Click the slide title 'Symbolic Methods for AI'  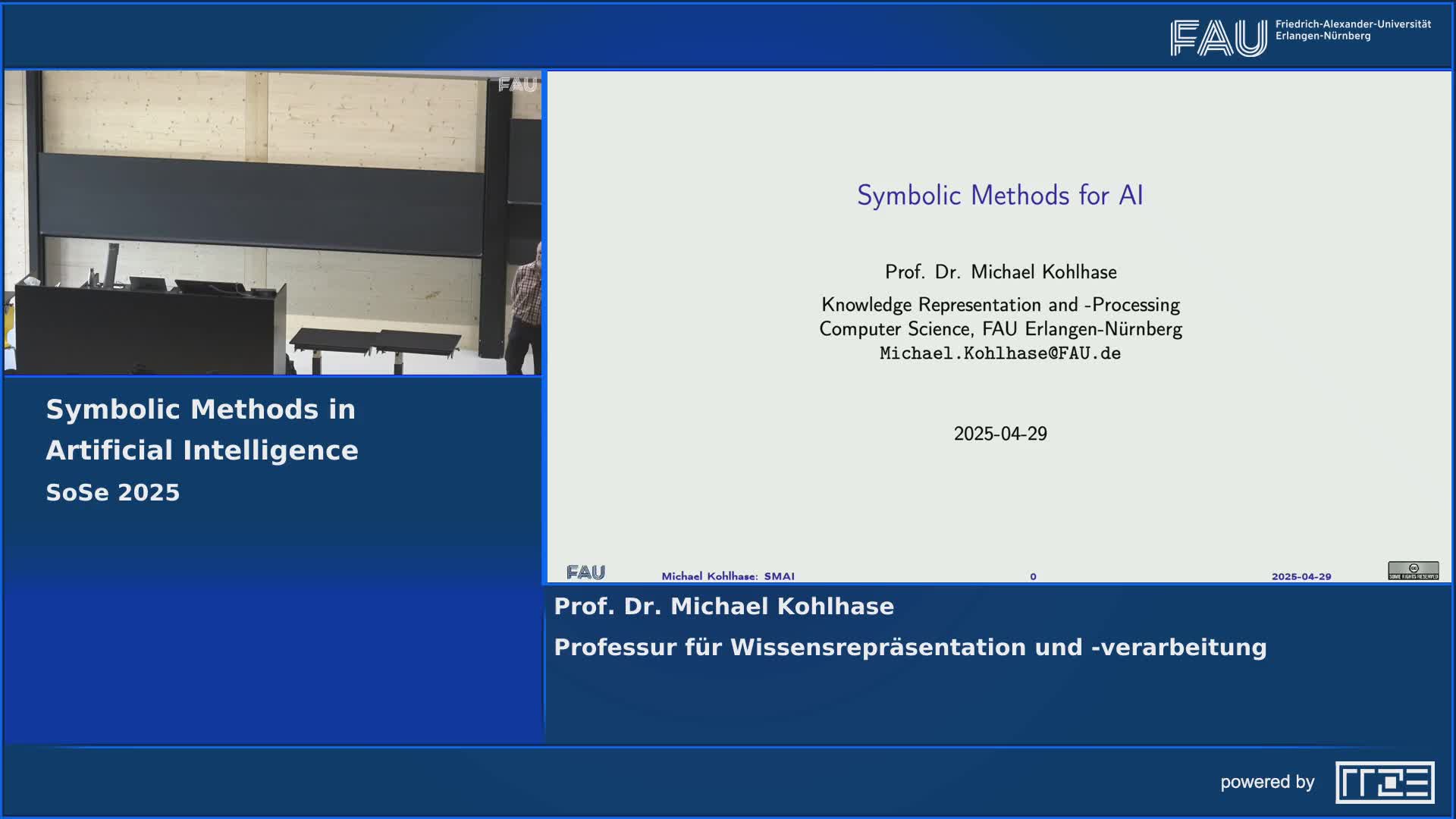click(999, 196)
